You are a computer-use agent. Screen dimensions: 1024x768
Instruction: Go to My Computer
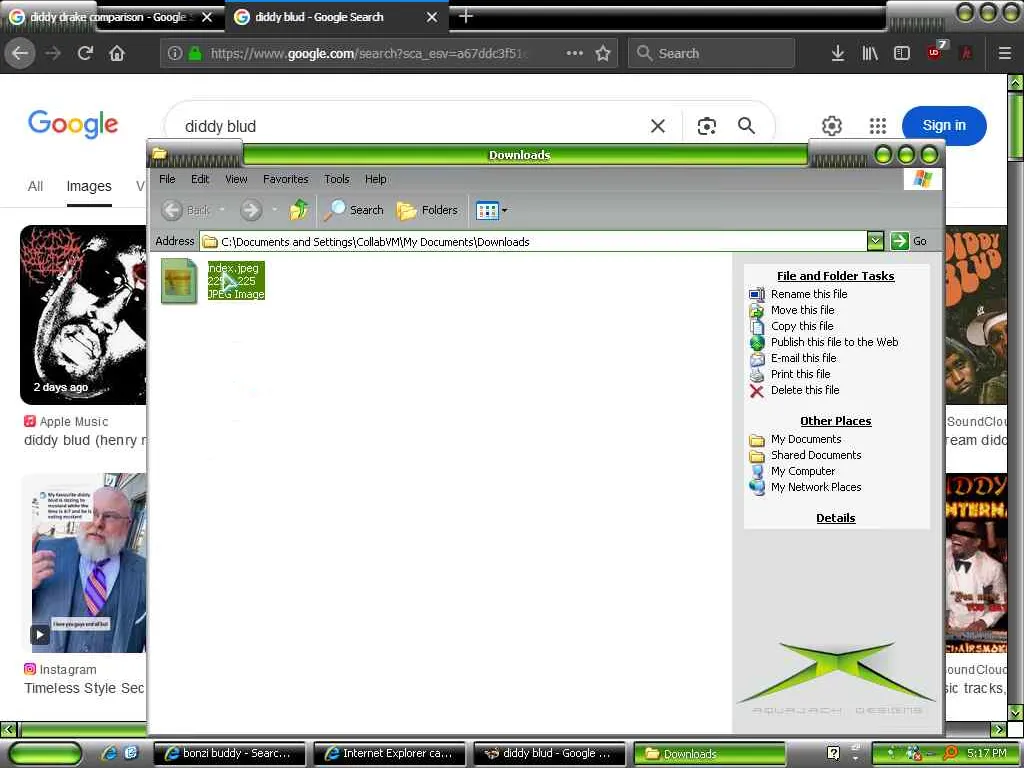pyautogui.click(x=803, y=471)
